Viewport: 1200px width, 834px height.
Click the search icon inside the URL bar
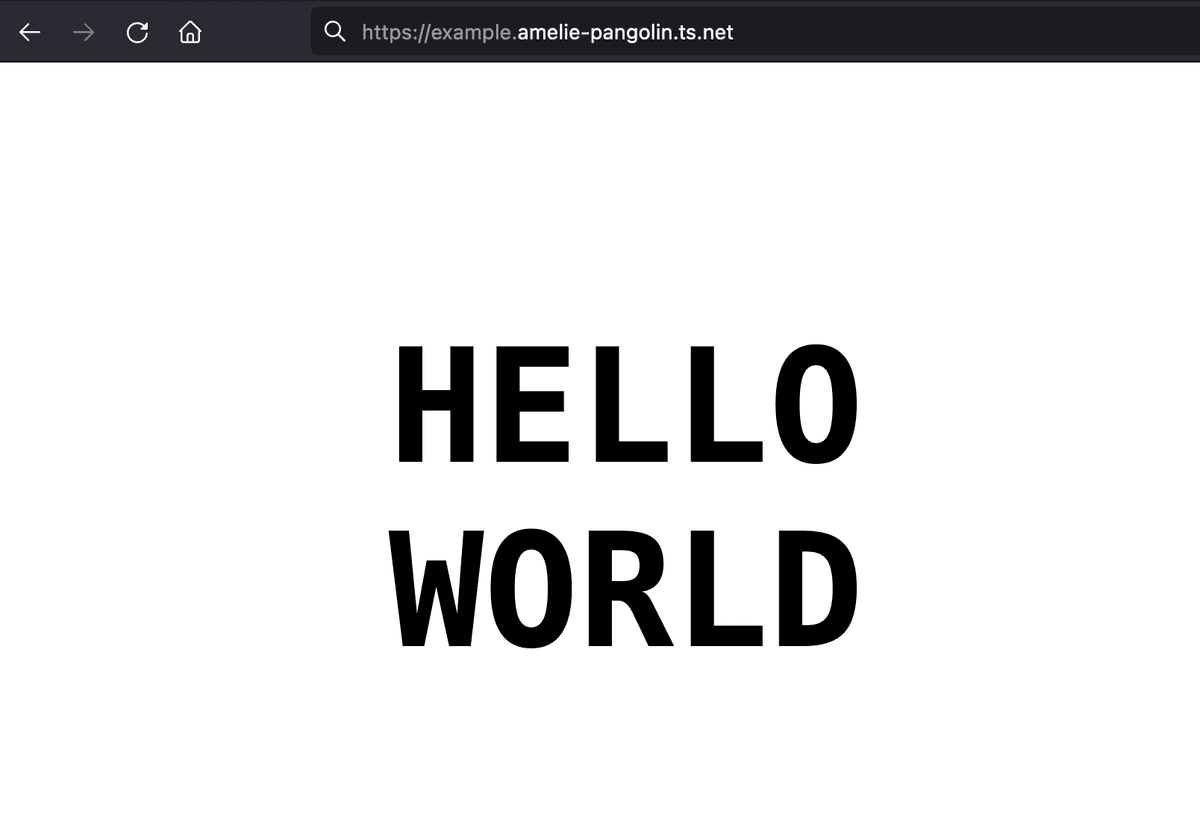point(334,32)
